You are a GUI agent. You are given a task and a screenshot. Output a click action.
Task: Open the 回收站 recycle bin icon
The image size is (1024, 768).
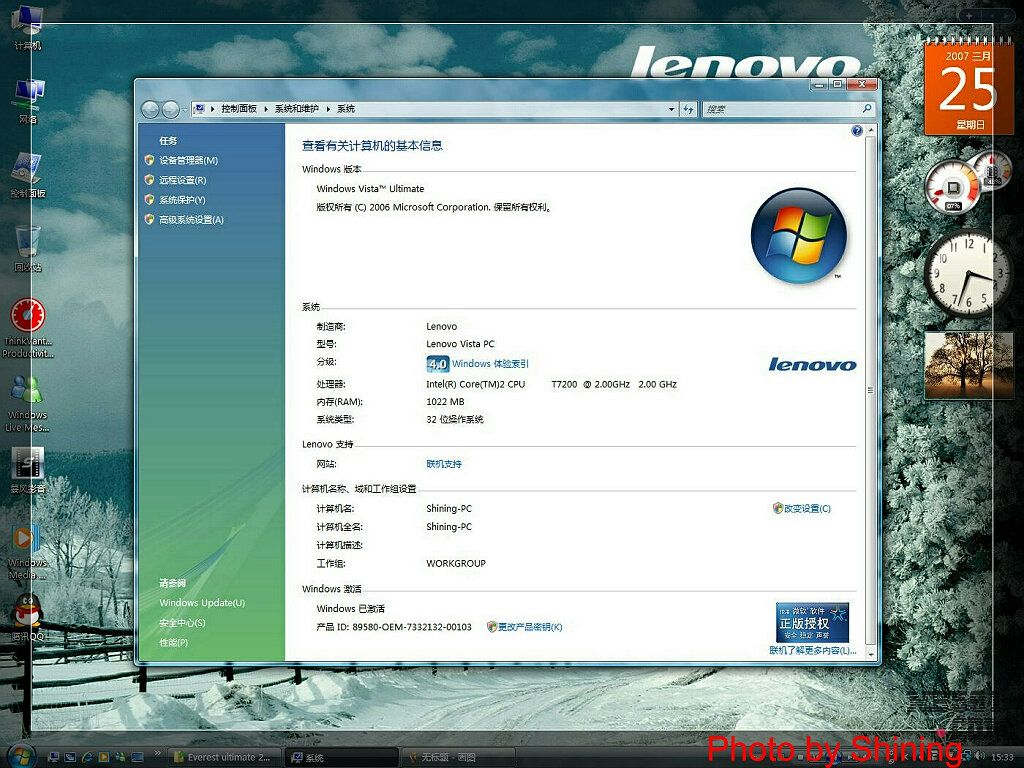pyautogui.click(x=27, y=249)
